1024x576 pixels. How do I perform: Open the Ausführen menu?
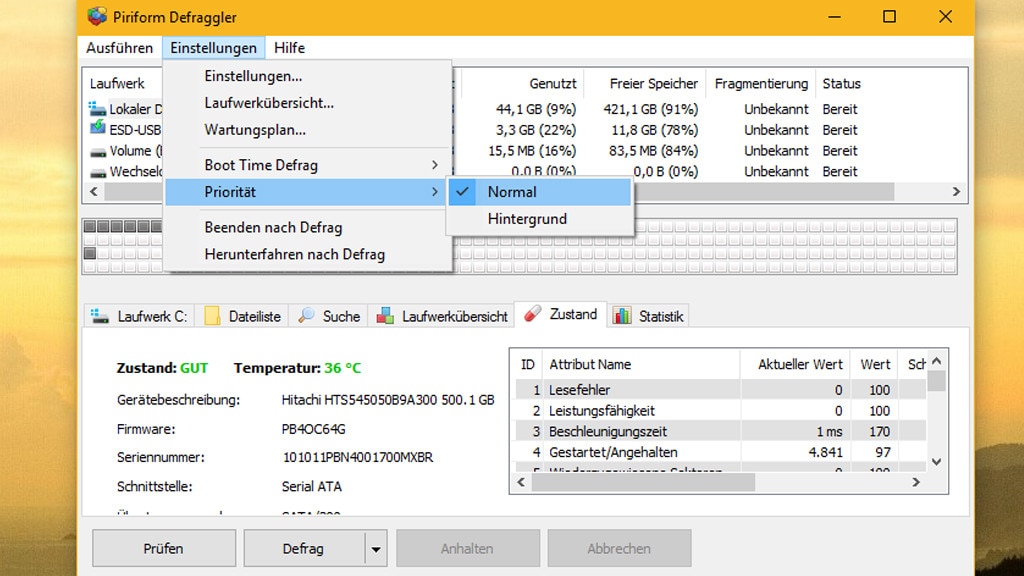[x=120, y=48]
